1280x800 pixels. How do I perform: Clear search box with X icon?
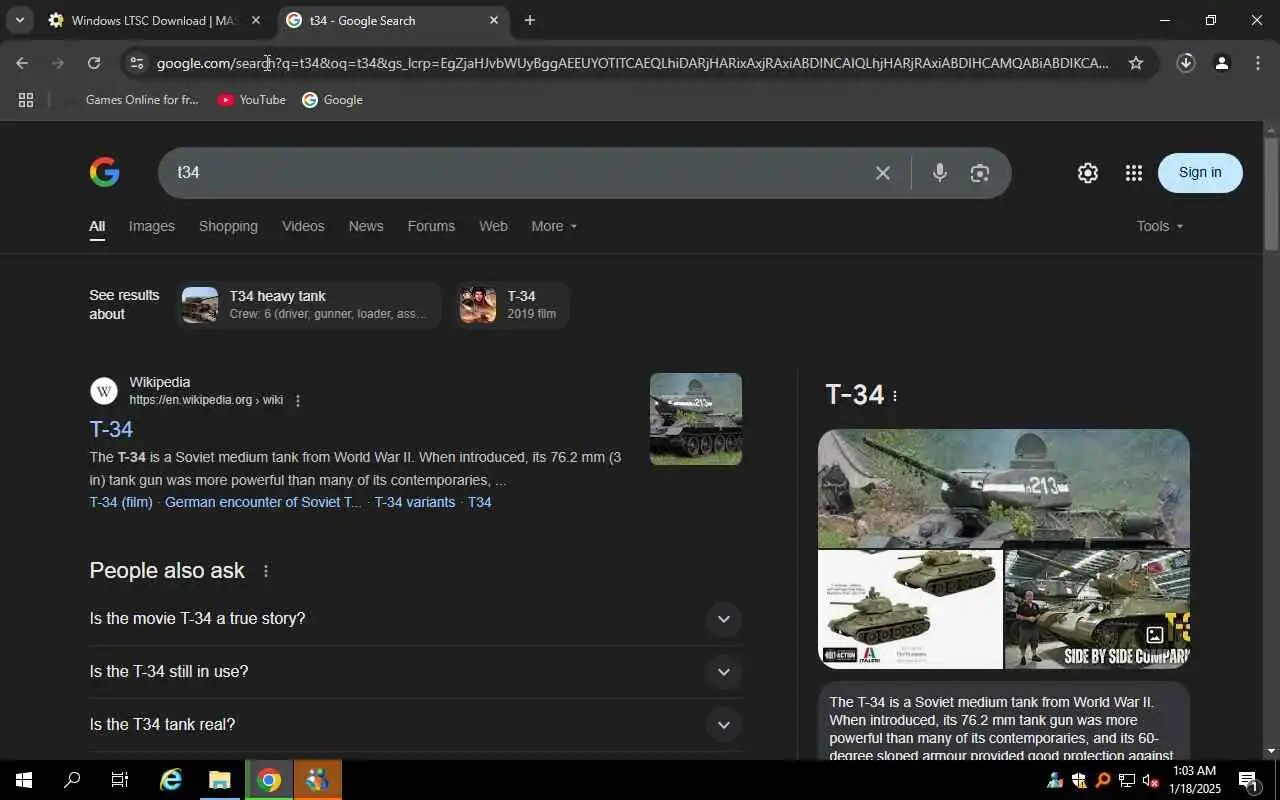click(883, 173)
